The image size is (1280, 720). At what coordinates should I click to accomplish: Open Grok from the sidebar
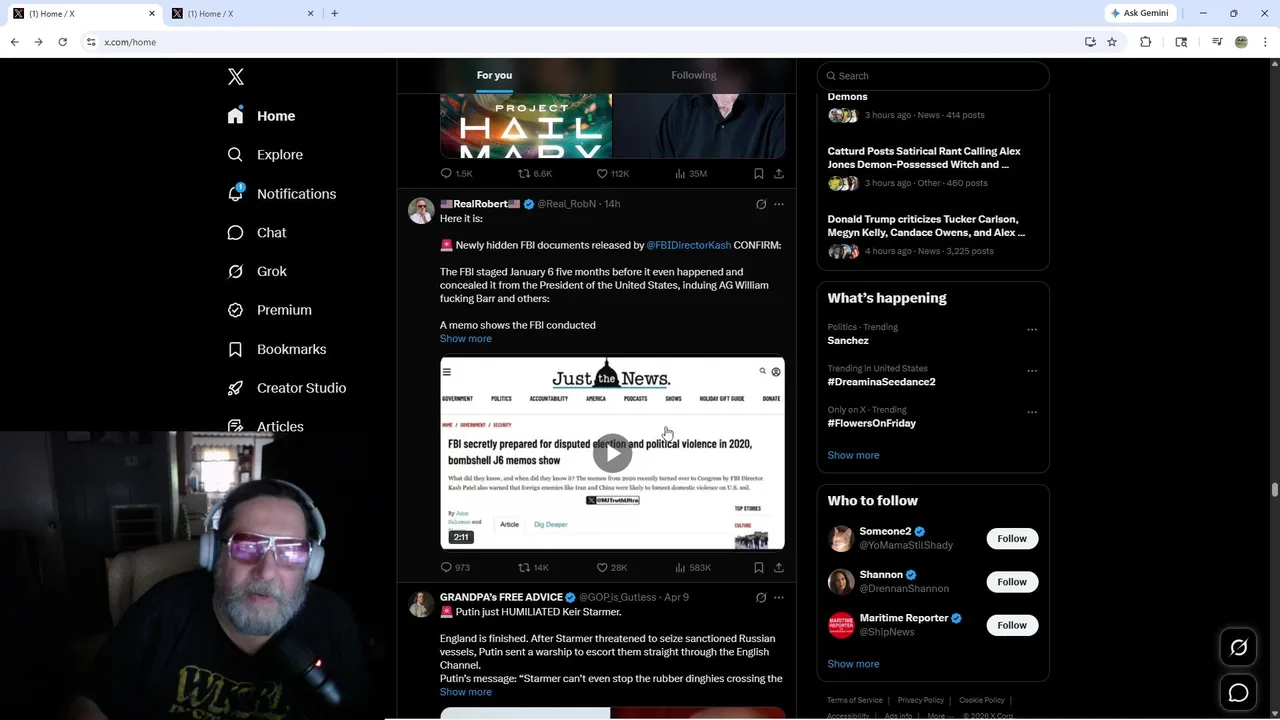pos(257,271)
